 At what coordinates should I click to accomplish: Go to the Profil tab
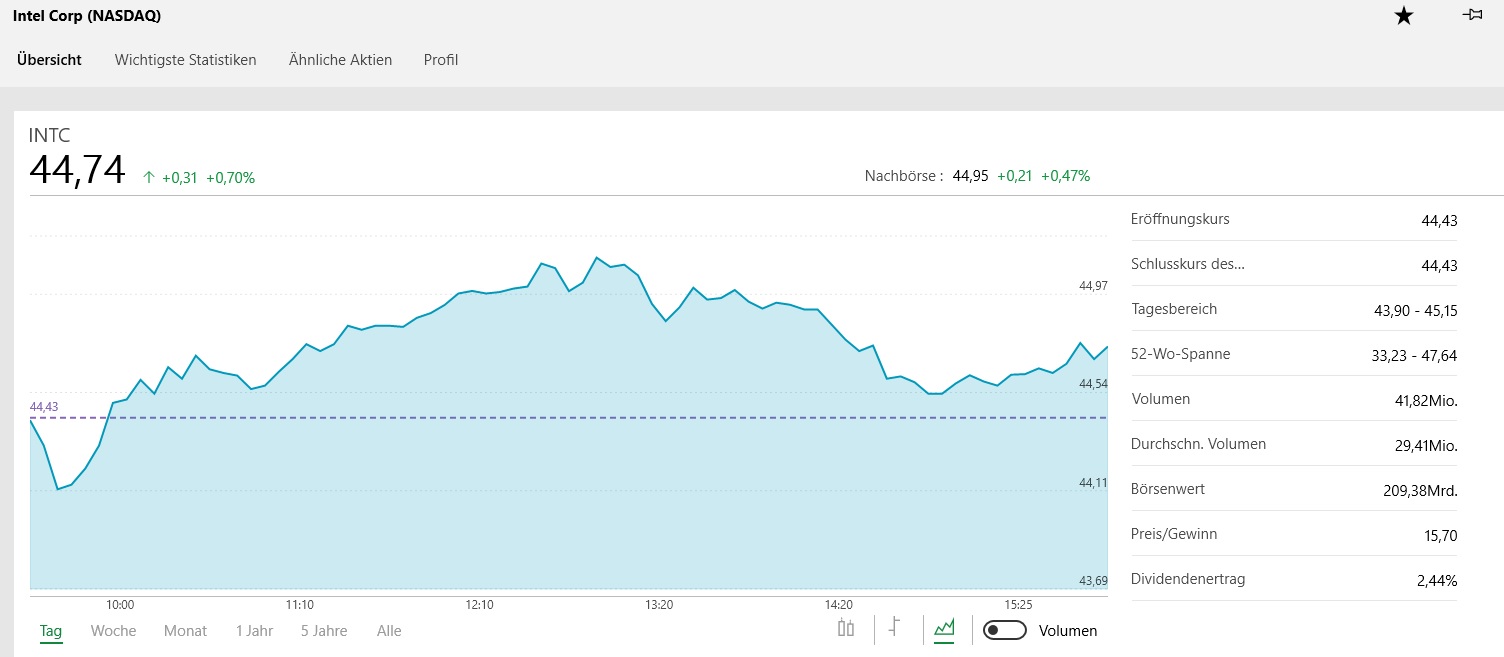pyautogui.click(x=440, y=60)
